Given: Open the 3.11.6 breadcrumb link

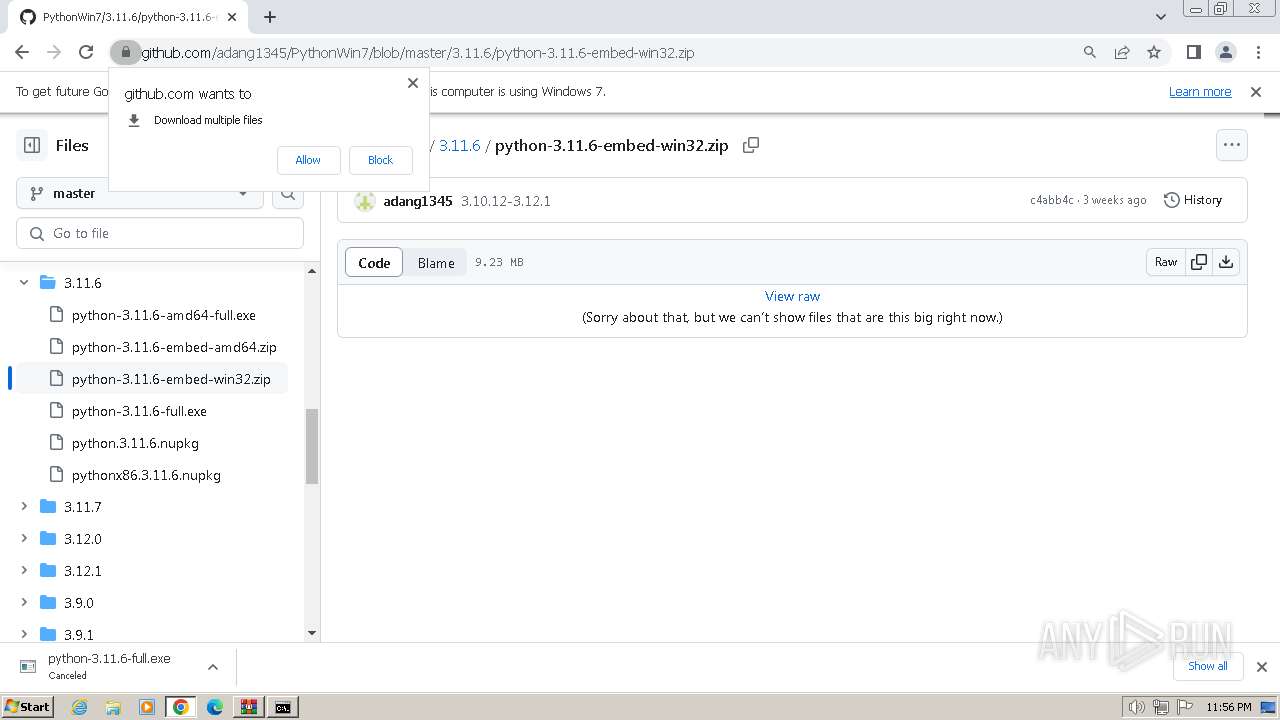Looking at the screenshot, I should [460, 145].
